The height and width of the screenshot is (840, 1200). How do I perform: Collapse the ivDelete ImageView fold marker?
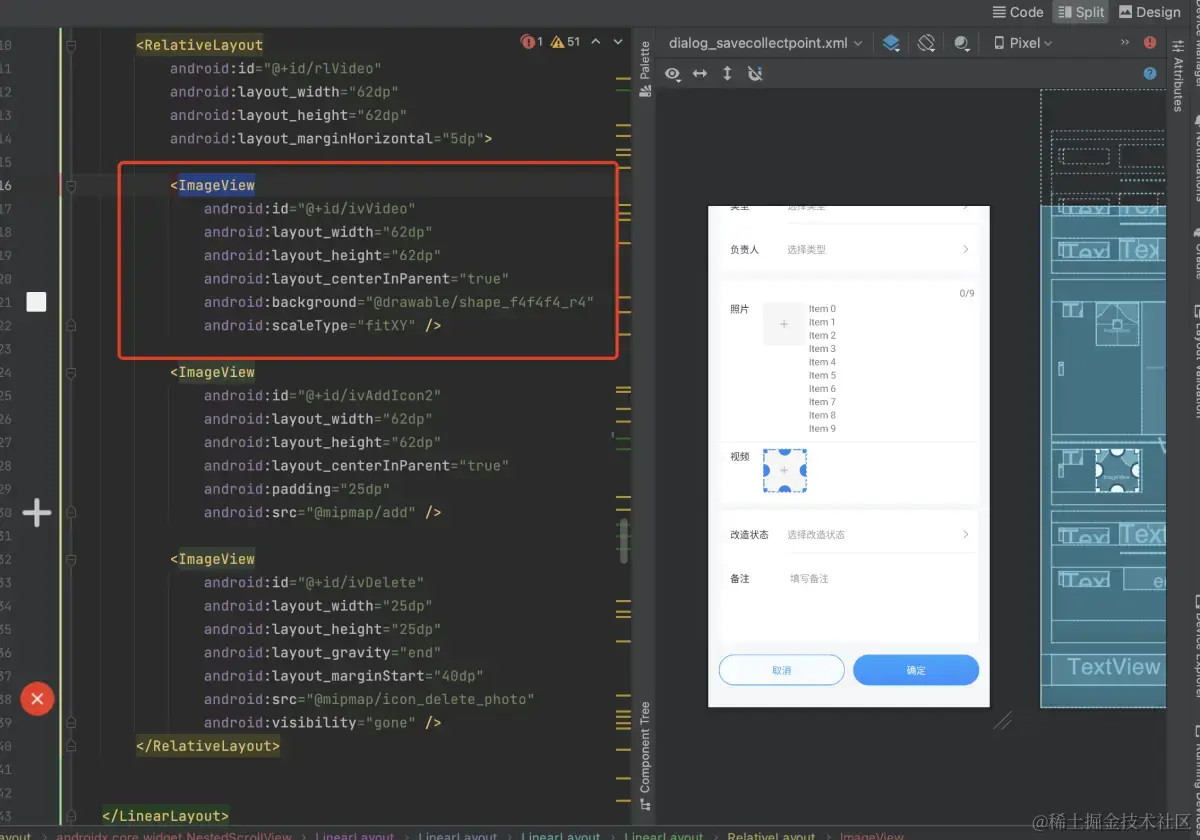[x=71, y=559]
